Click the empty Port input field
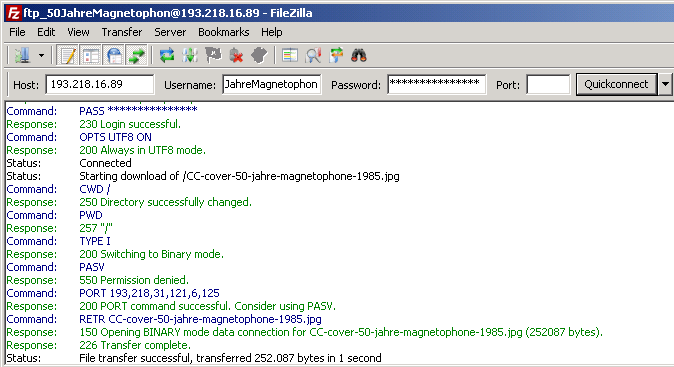This screenshot has width=674, height=367. (x=548, y=84)
